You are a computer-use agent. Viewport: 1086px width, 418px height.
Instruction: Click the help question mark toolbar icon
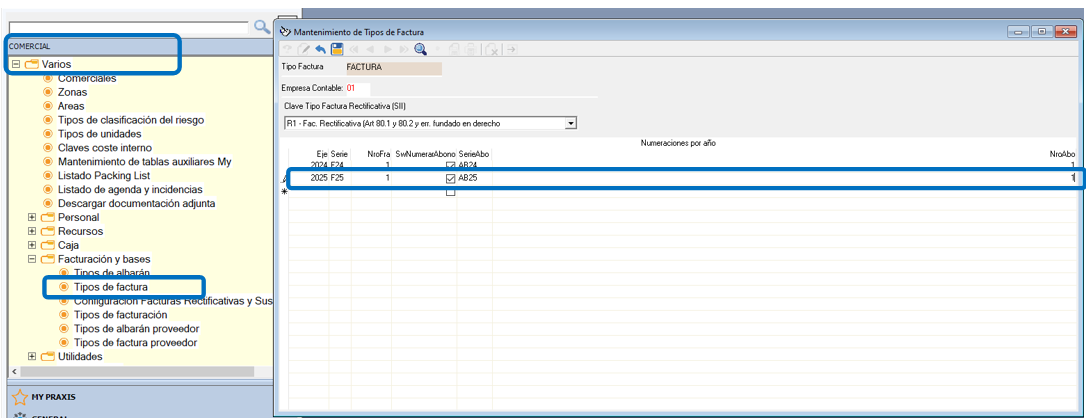click(287, 48)
